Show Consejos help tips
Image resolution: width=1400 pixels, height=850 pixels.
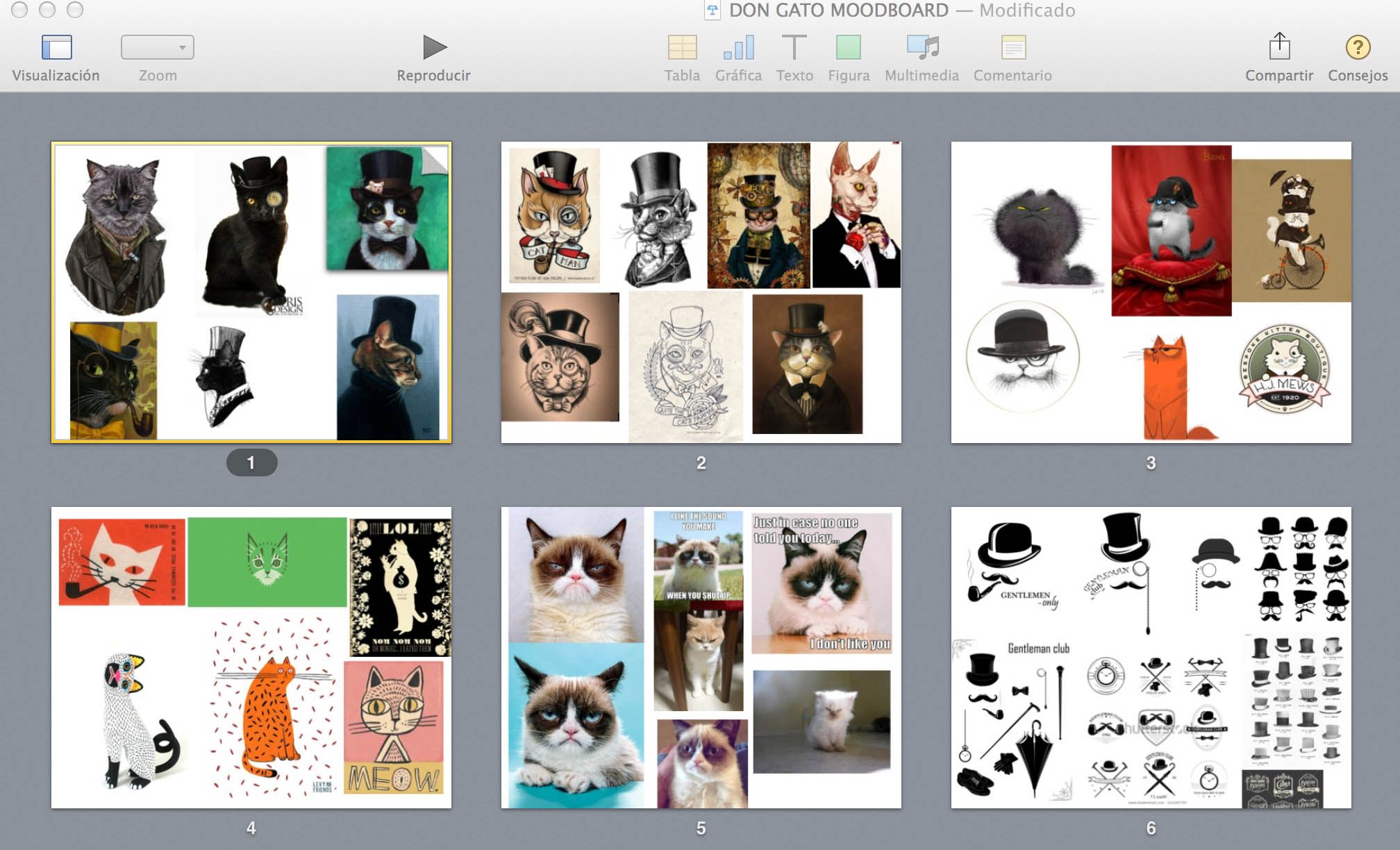coord(1358,47)
